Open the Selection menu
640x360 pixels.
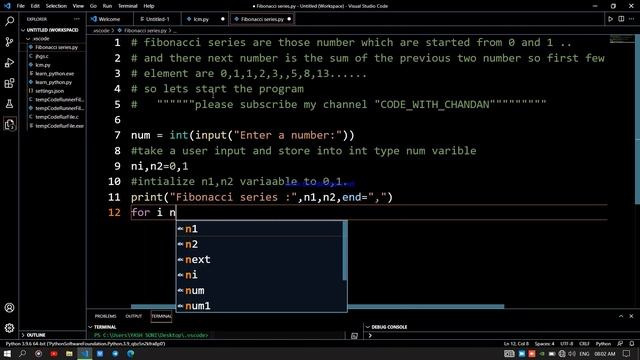(x=56, y=6)
